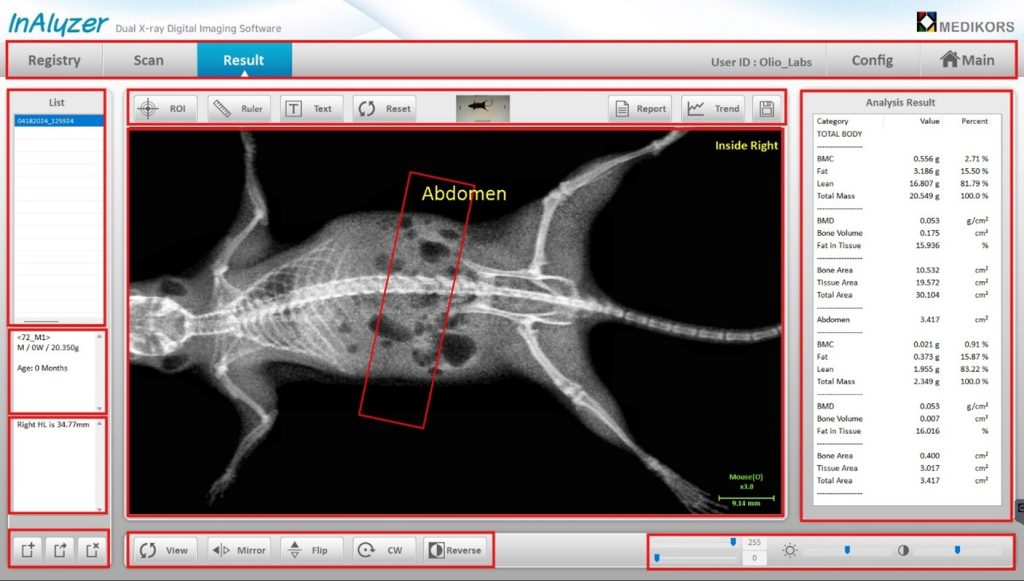Click the abdomen Lean value 1.955 g
The image size is (1024, 581).
[x=926, y=369]
